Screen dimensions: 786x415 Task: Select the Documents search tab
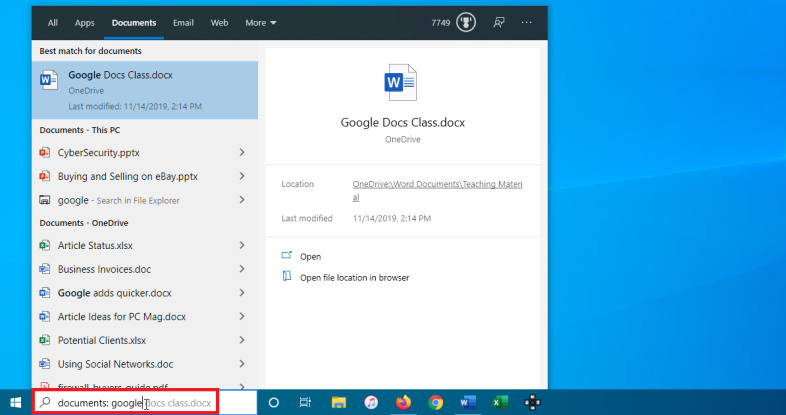point(134,23)
